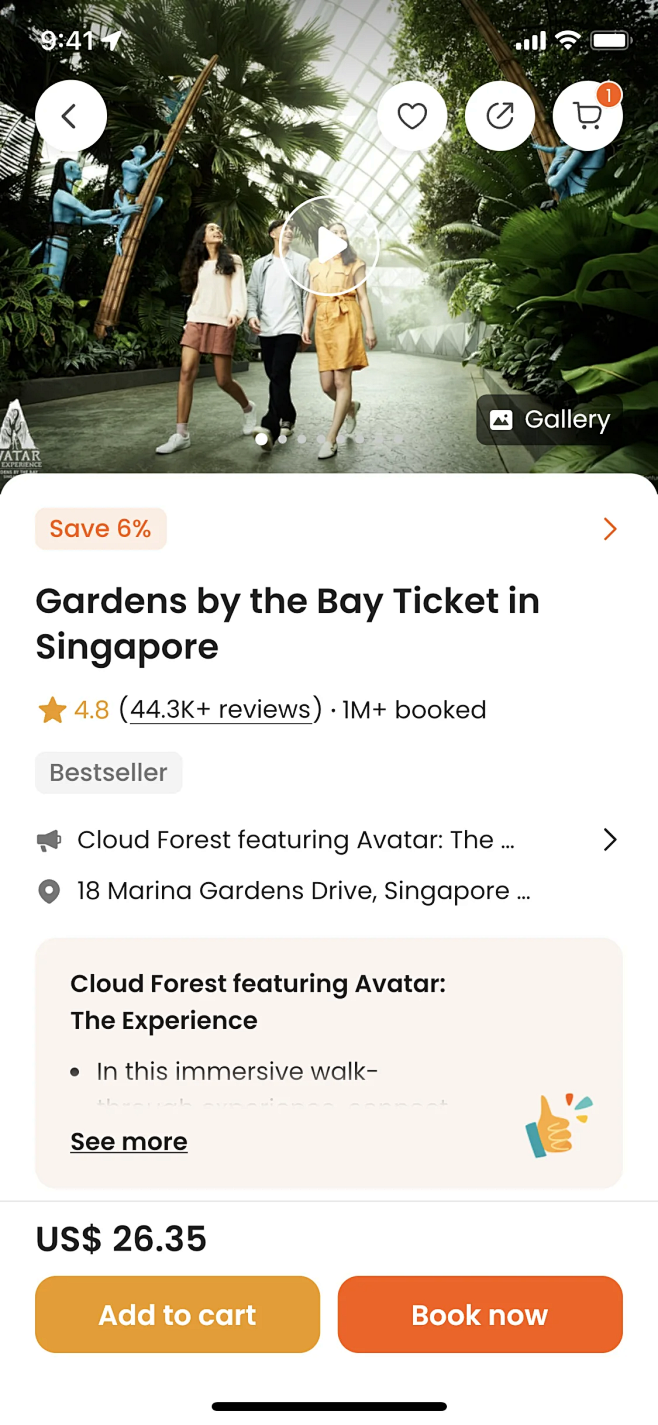Tap the orange rating star
This screenshot has width=658, height=1425.
(52, 710)
